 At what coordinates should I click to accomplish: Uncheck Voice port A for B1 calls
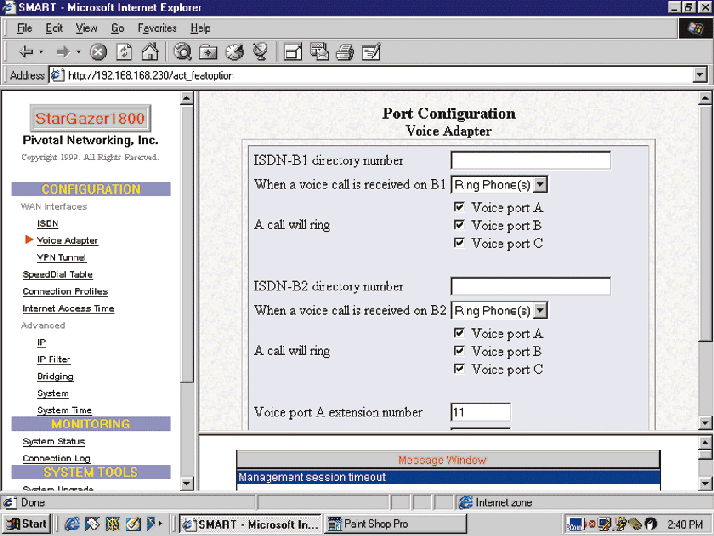459,207
